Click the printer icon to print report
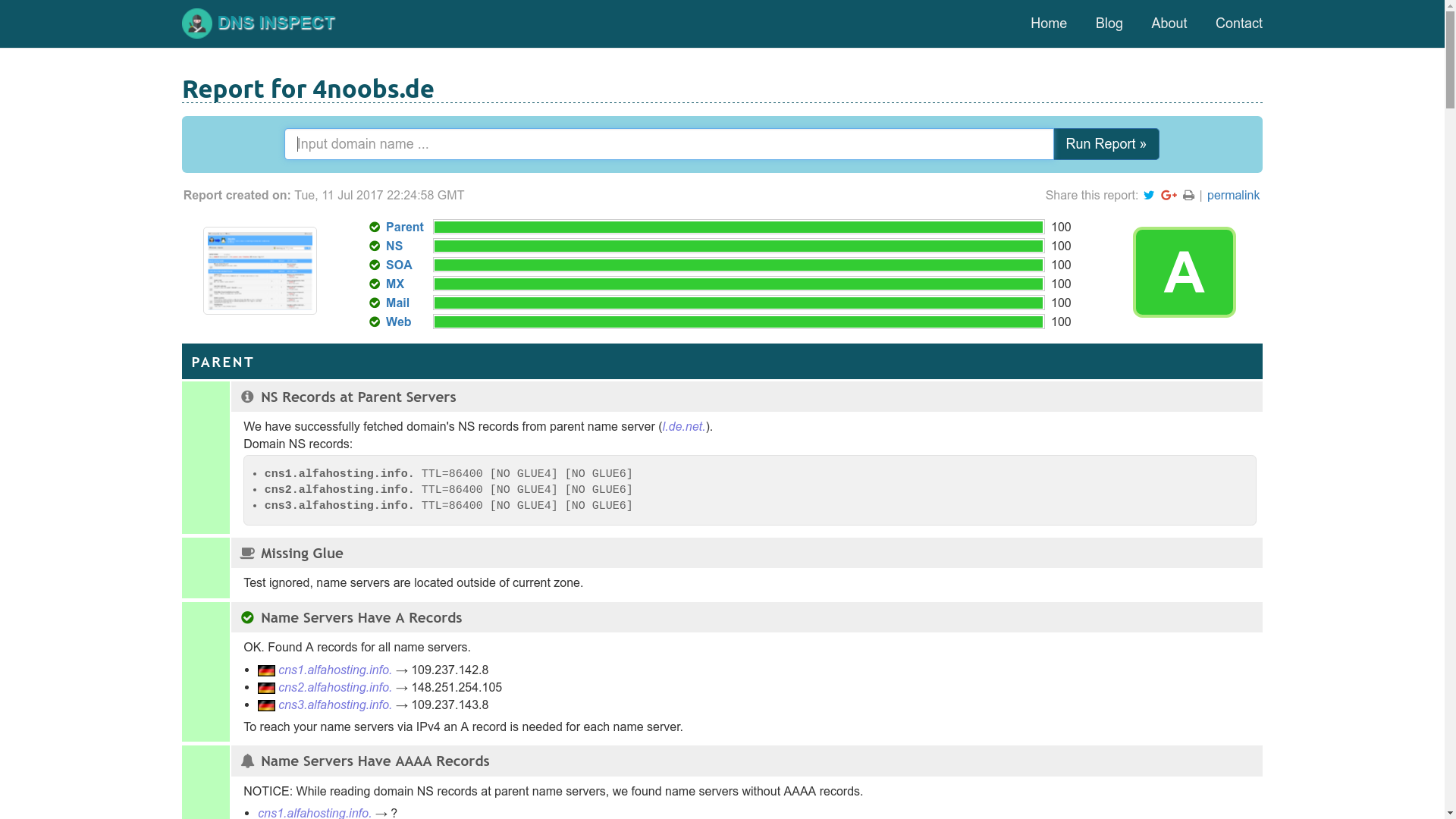The image size is (1456, 819). [1188, 196]
